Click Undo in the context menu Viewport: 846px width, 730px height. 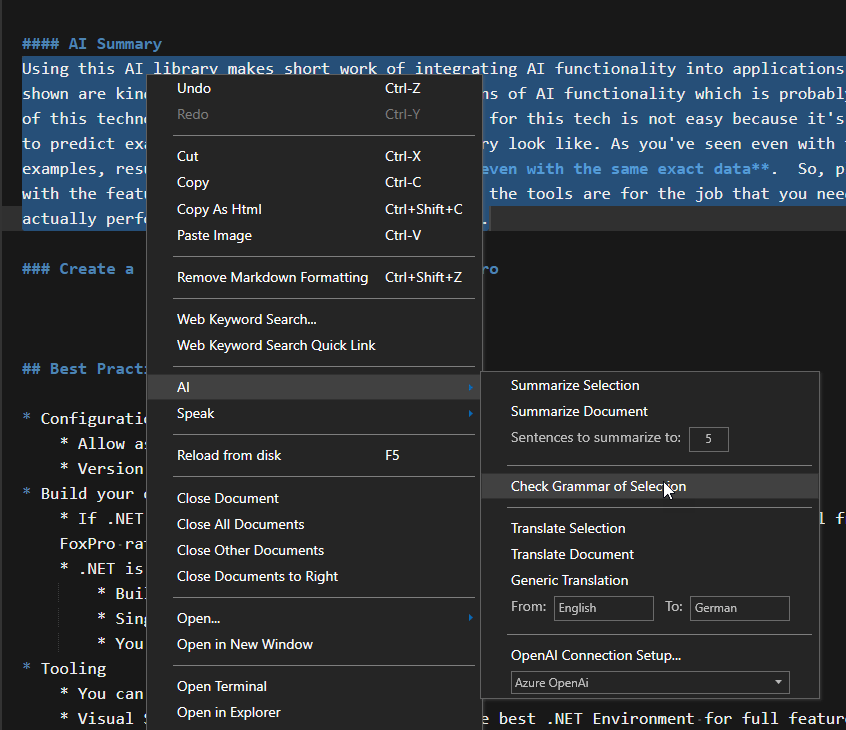point(194,88)
